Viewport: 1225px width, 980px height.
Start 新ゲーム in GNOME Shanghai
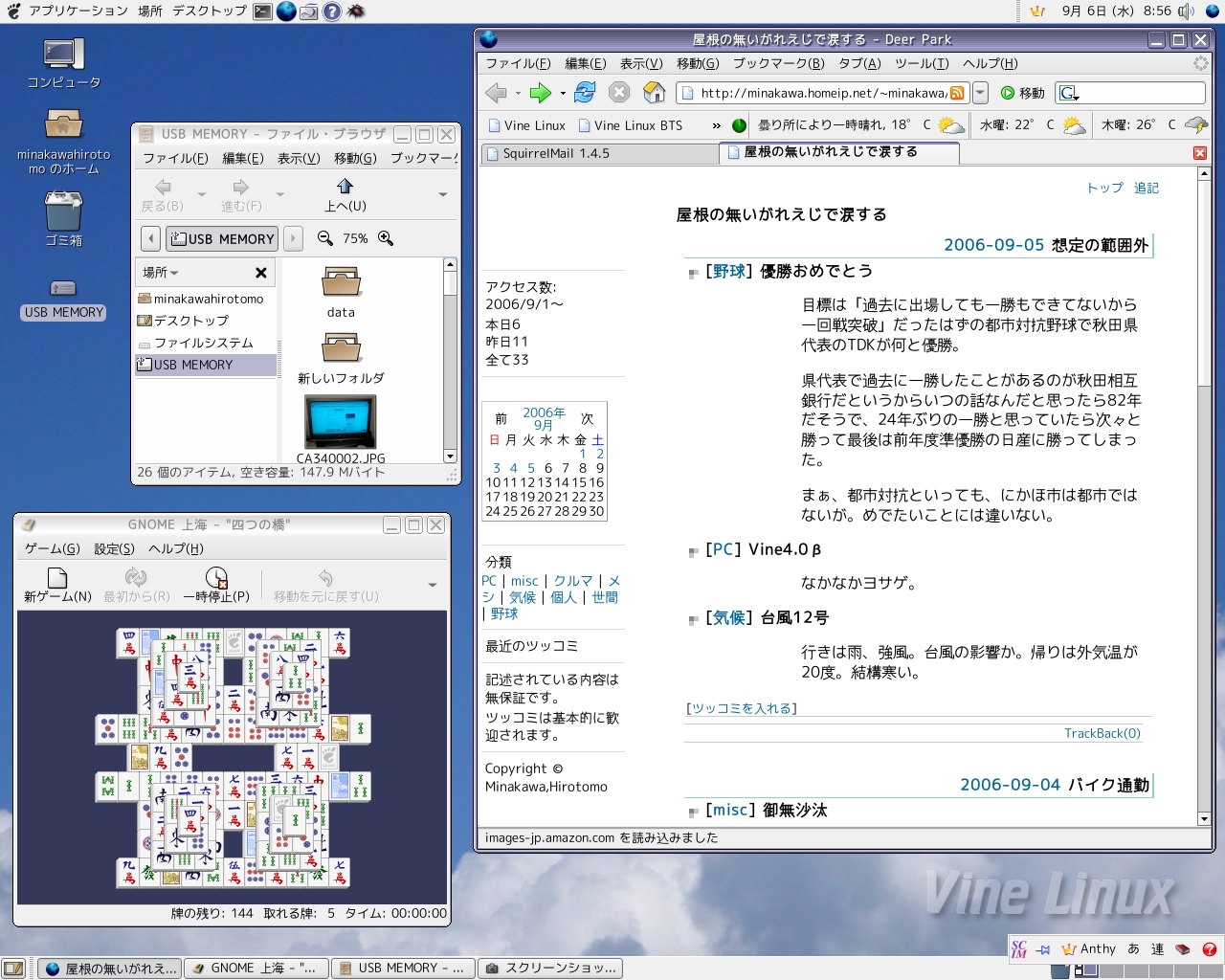[57, 585]
